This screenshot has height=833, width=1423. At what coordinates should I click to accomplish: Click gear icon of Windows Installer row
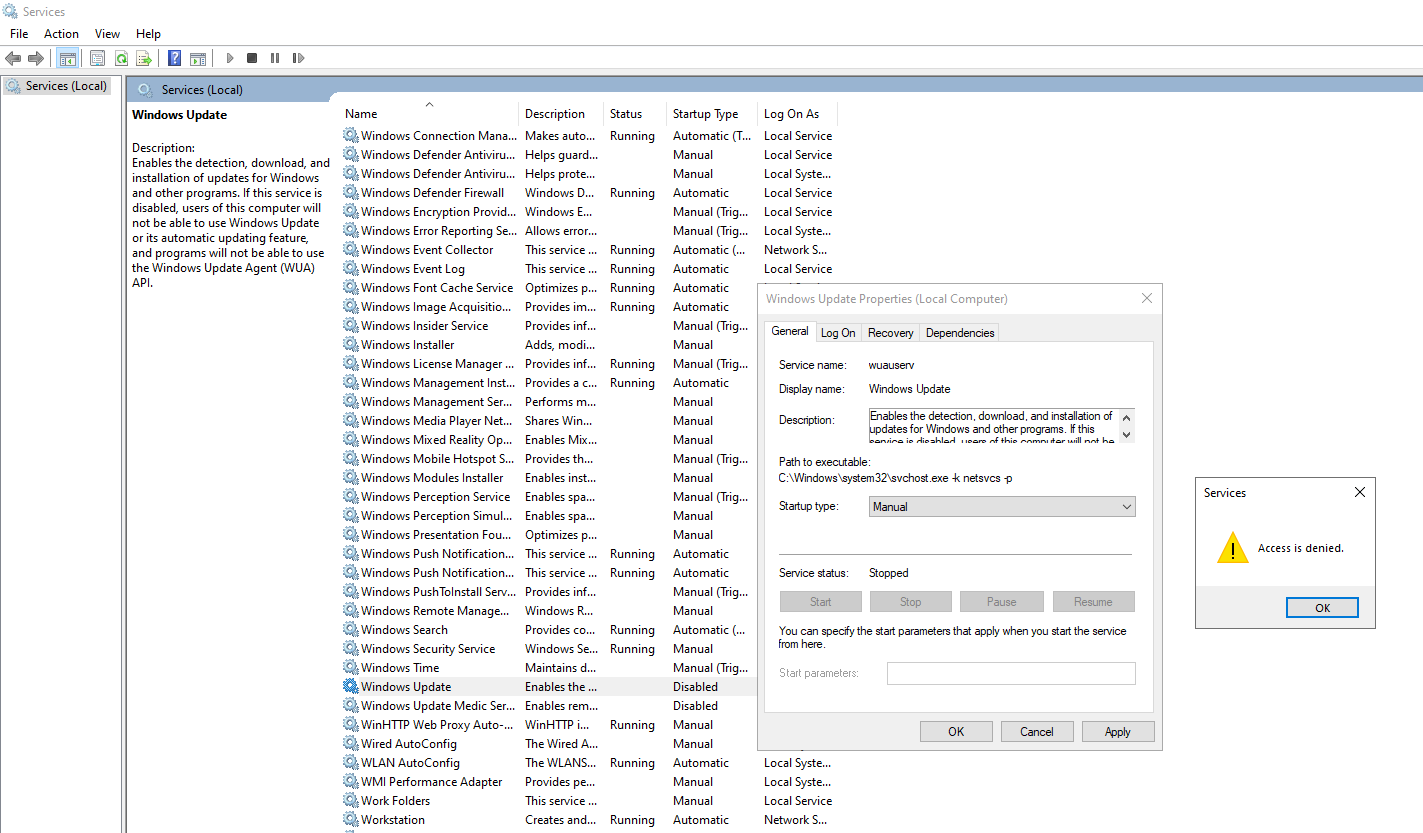(x=351, y=345)
